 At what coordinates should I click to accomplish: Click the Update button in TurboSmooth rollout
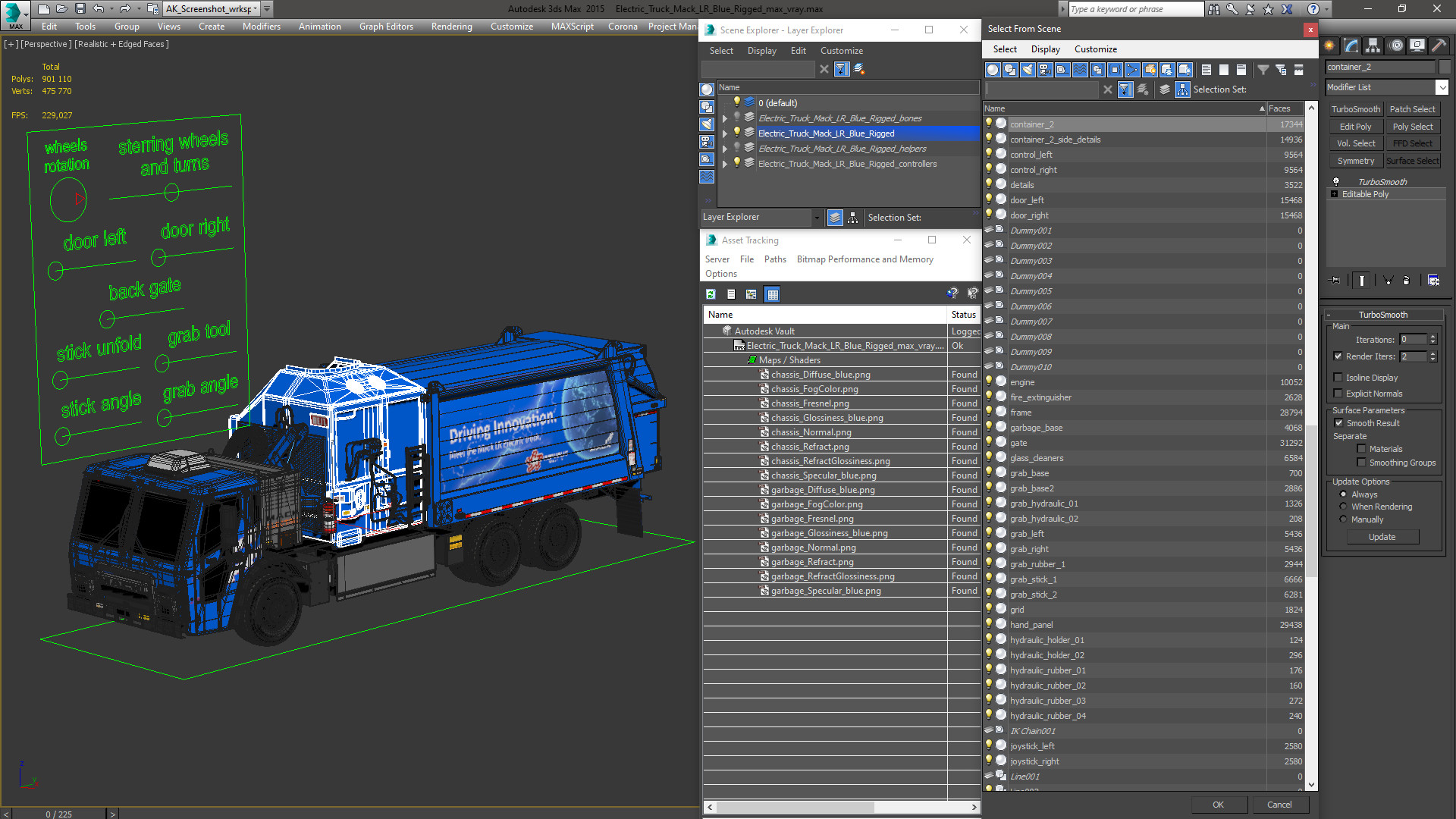click(1382, 537)
